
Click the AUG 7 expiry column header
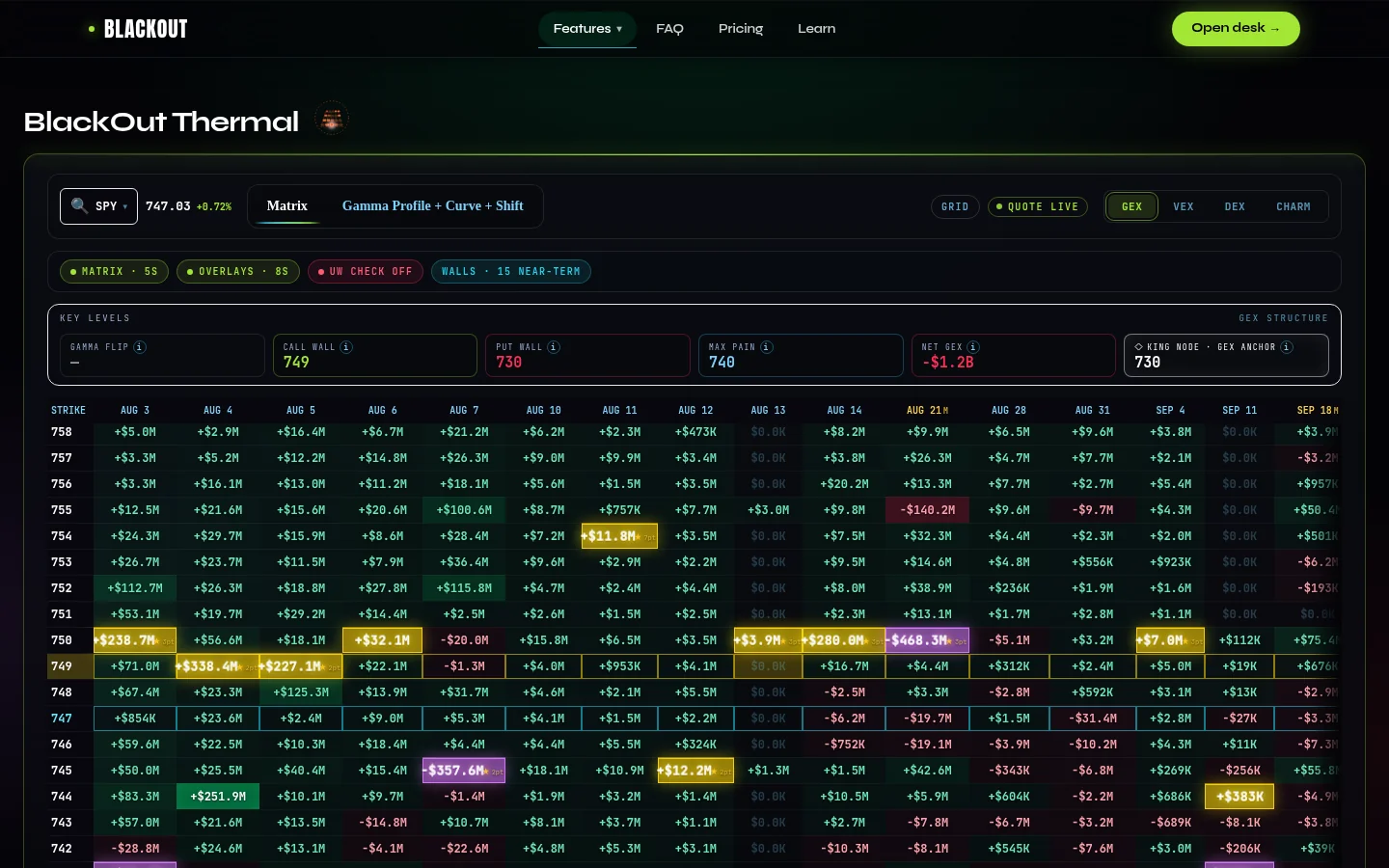[x=464, y=411]
